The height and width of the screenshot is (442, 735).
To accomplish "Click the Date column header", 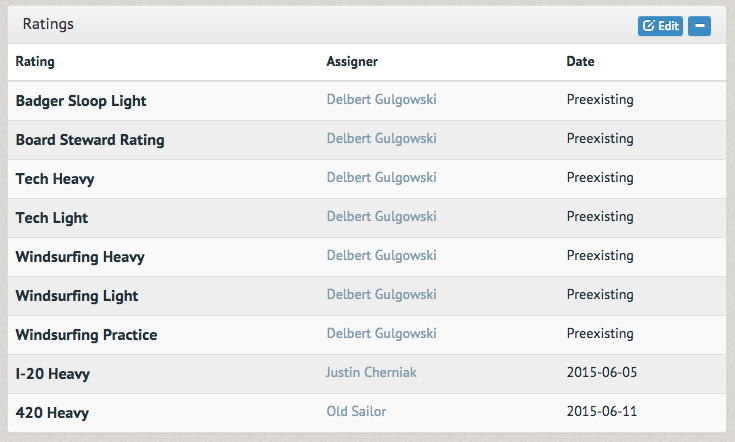I will (x=580, y=61).
